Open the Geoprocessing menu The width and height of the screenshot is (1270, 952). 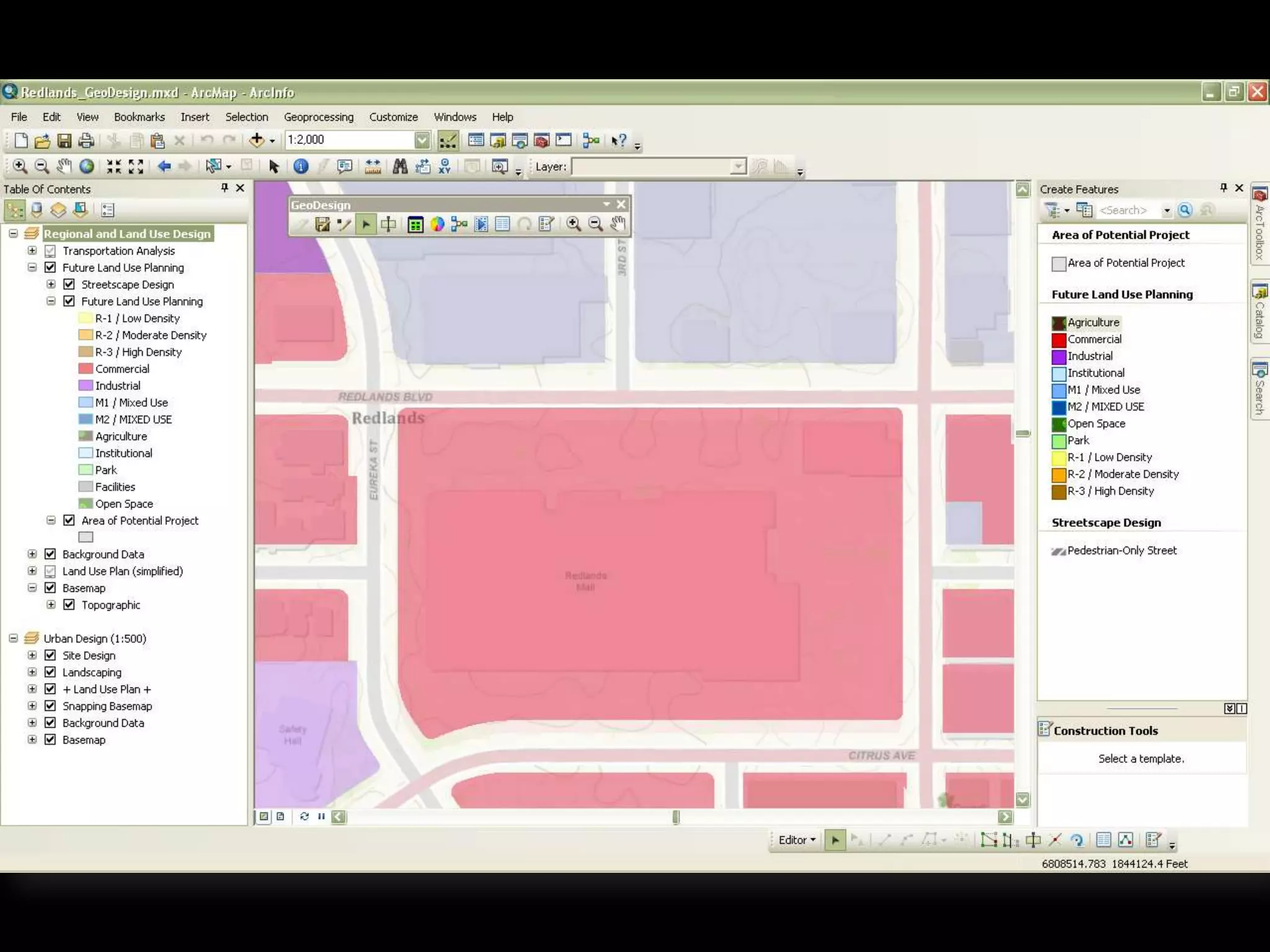(318, 117)
